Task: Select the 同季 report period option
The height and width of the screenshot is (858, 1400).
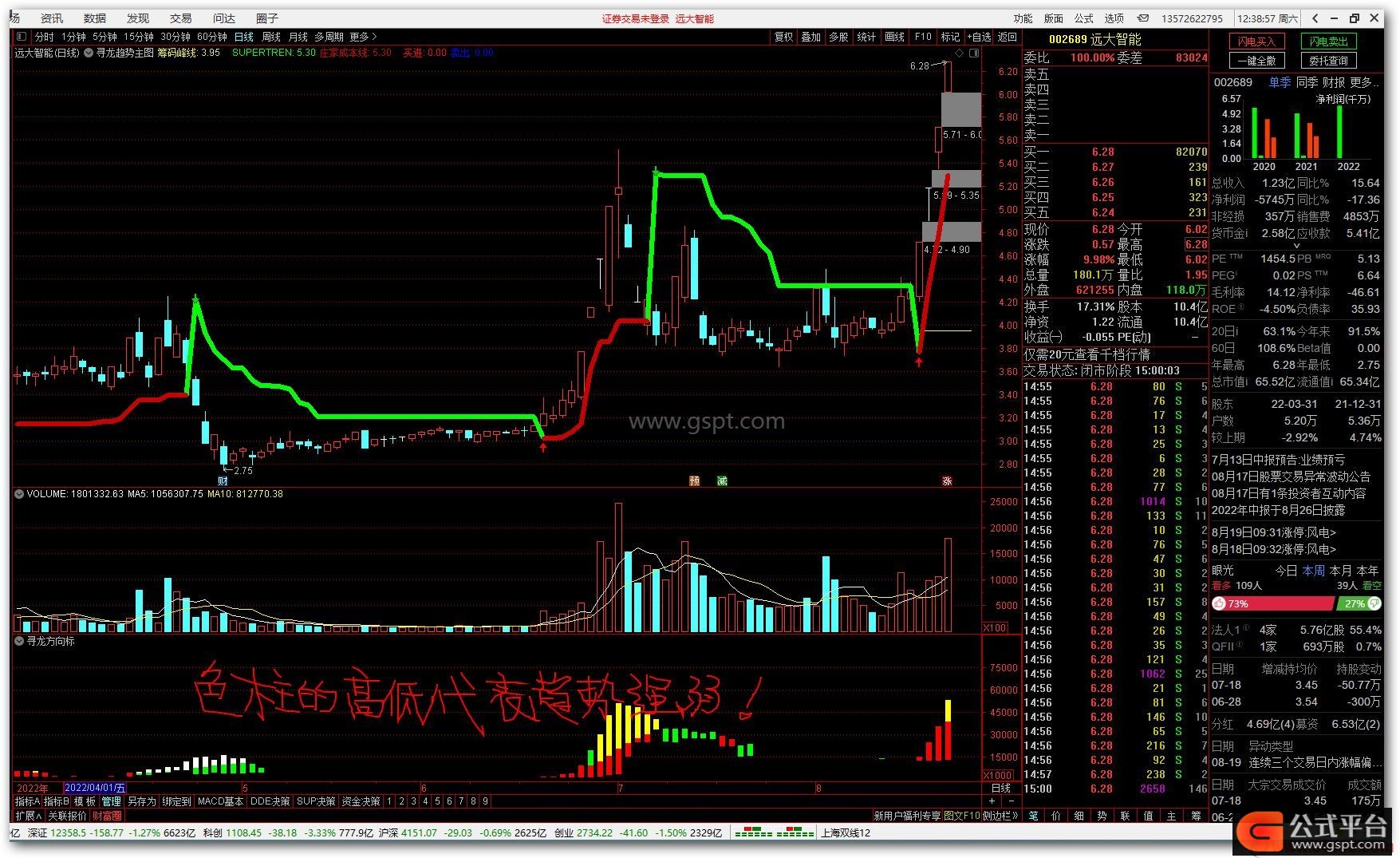Action: click(1307, 82)
